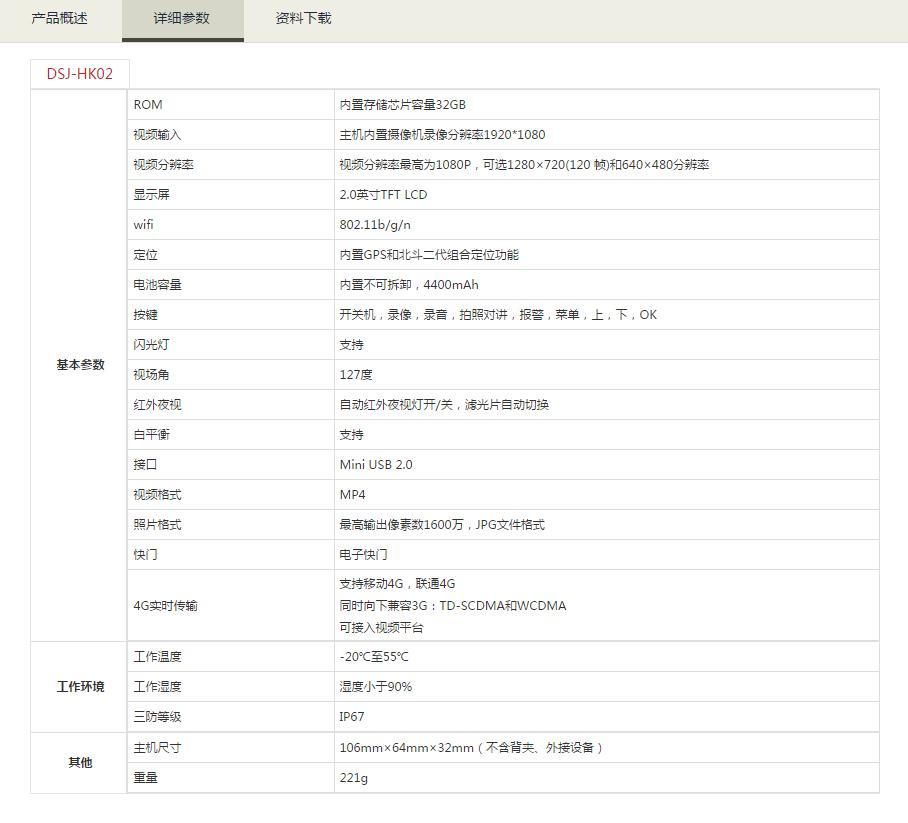Select the 详细参数 tab
908x823 pixels.
(x=182, y=19)
